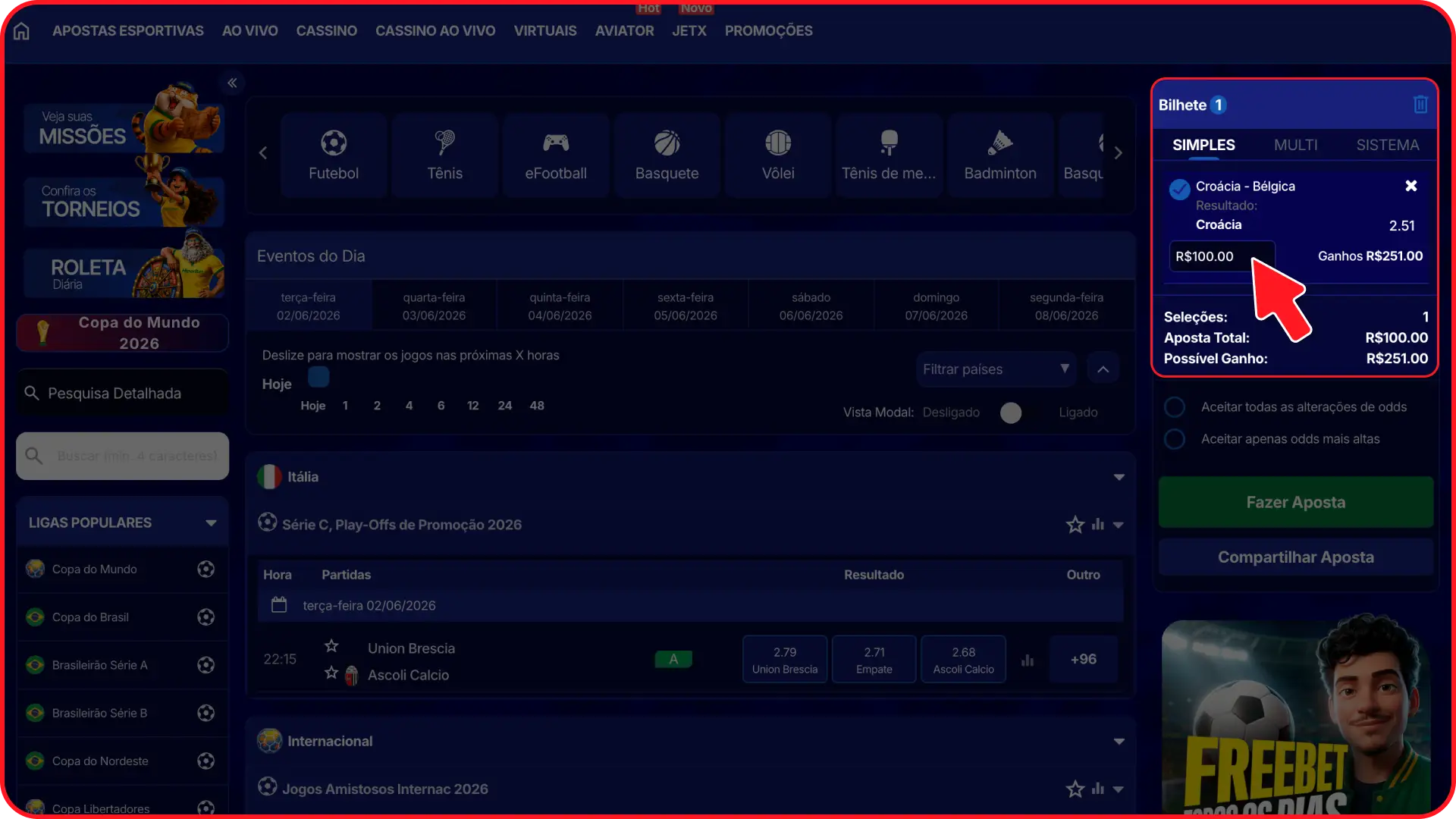
Task: Clear the bet slip with trash icon
Action: [x=1420, y=105]
